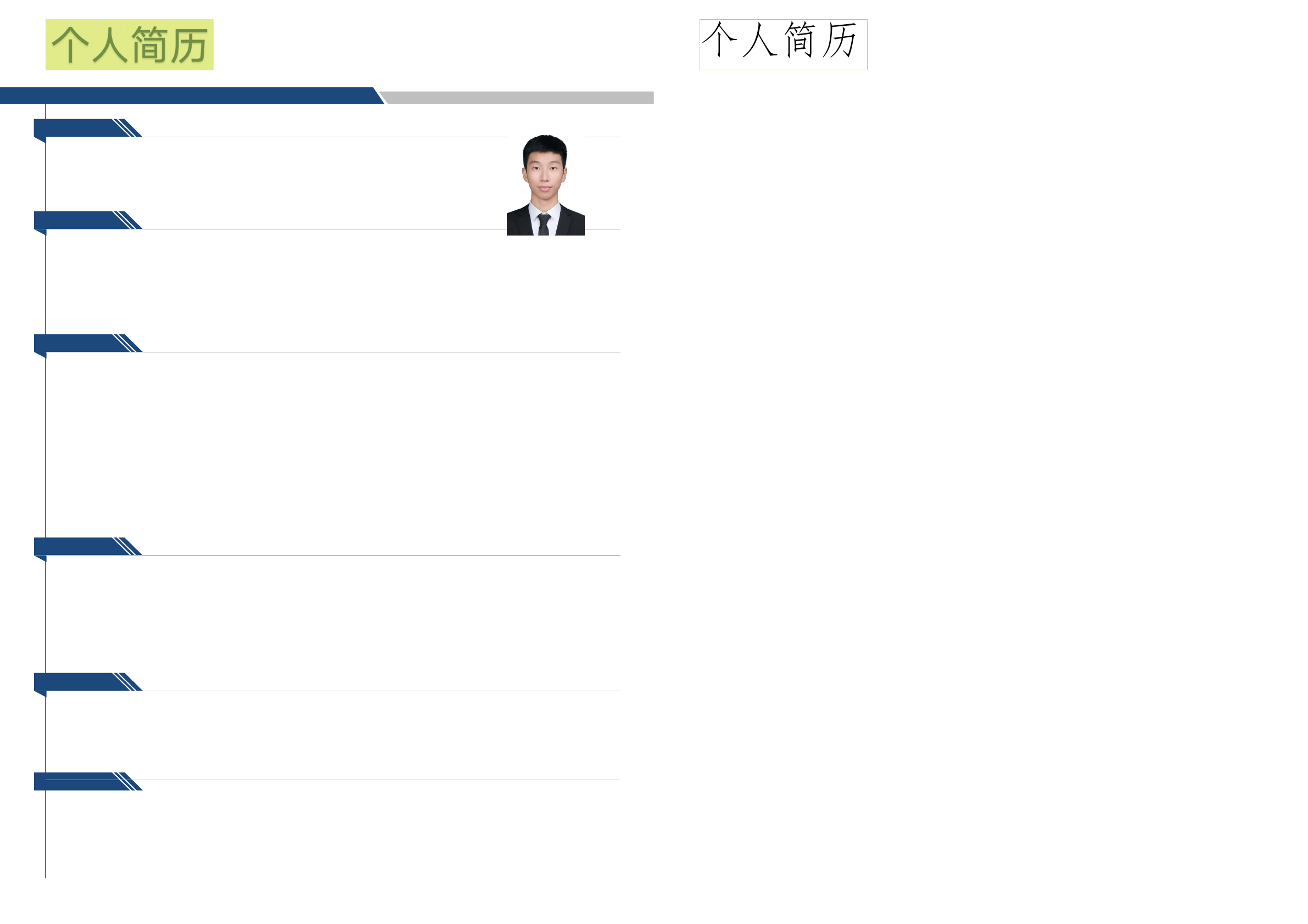
Task: Click the character 人 in the outlined title
Action: point(759,40)
